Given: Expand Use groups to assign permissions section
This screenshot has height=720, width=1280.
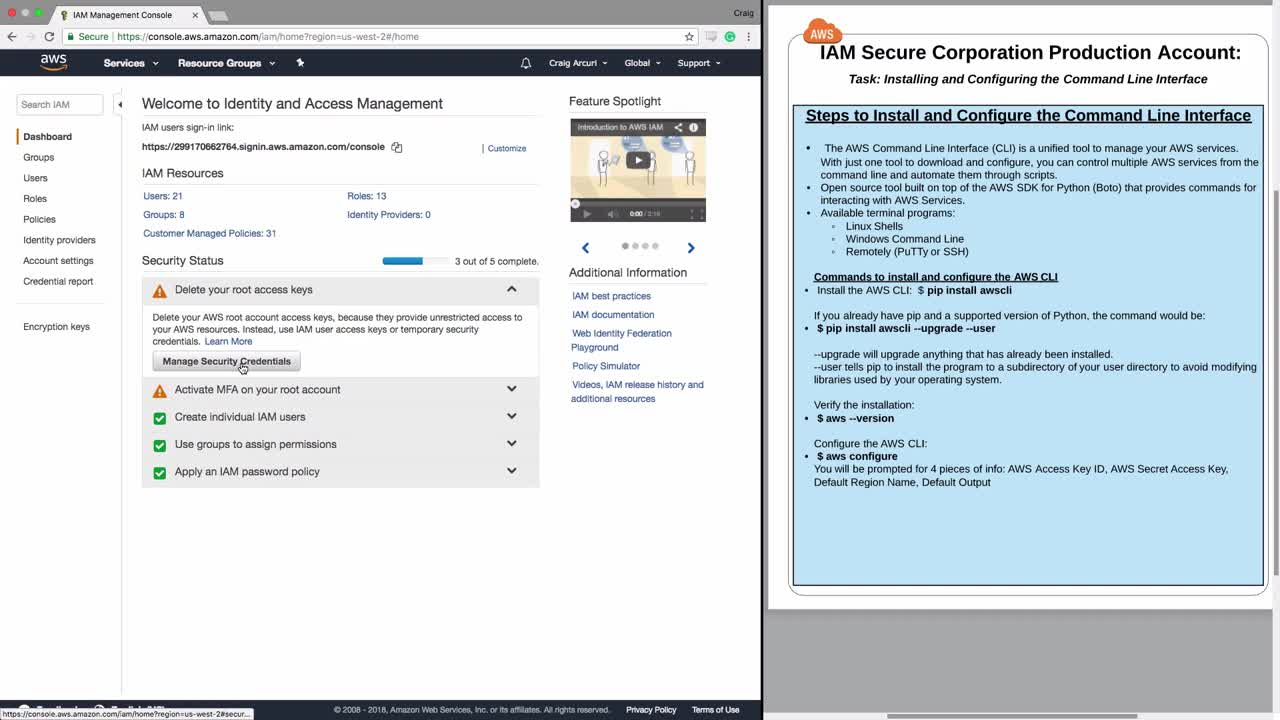Looking at the screenshot, I should (511, 443).
